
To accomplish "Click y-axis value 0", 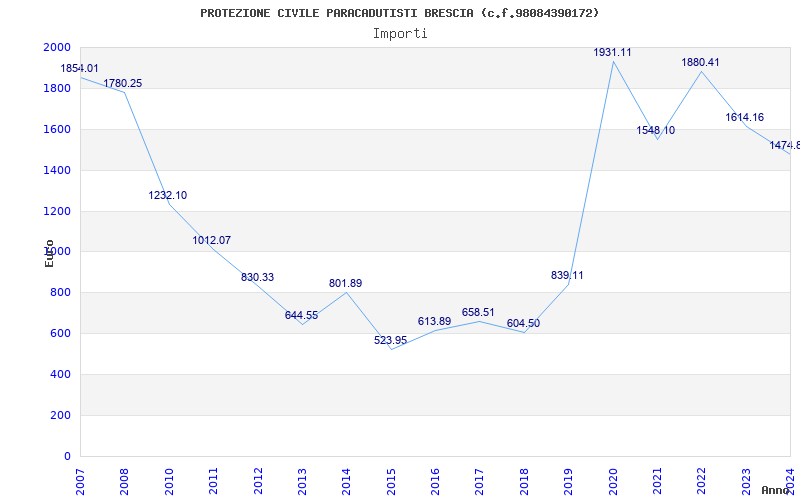I will click(x=68, y=456).
